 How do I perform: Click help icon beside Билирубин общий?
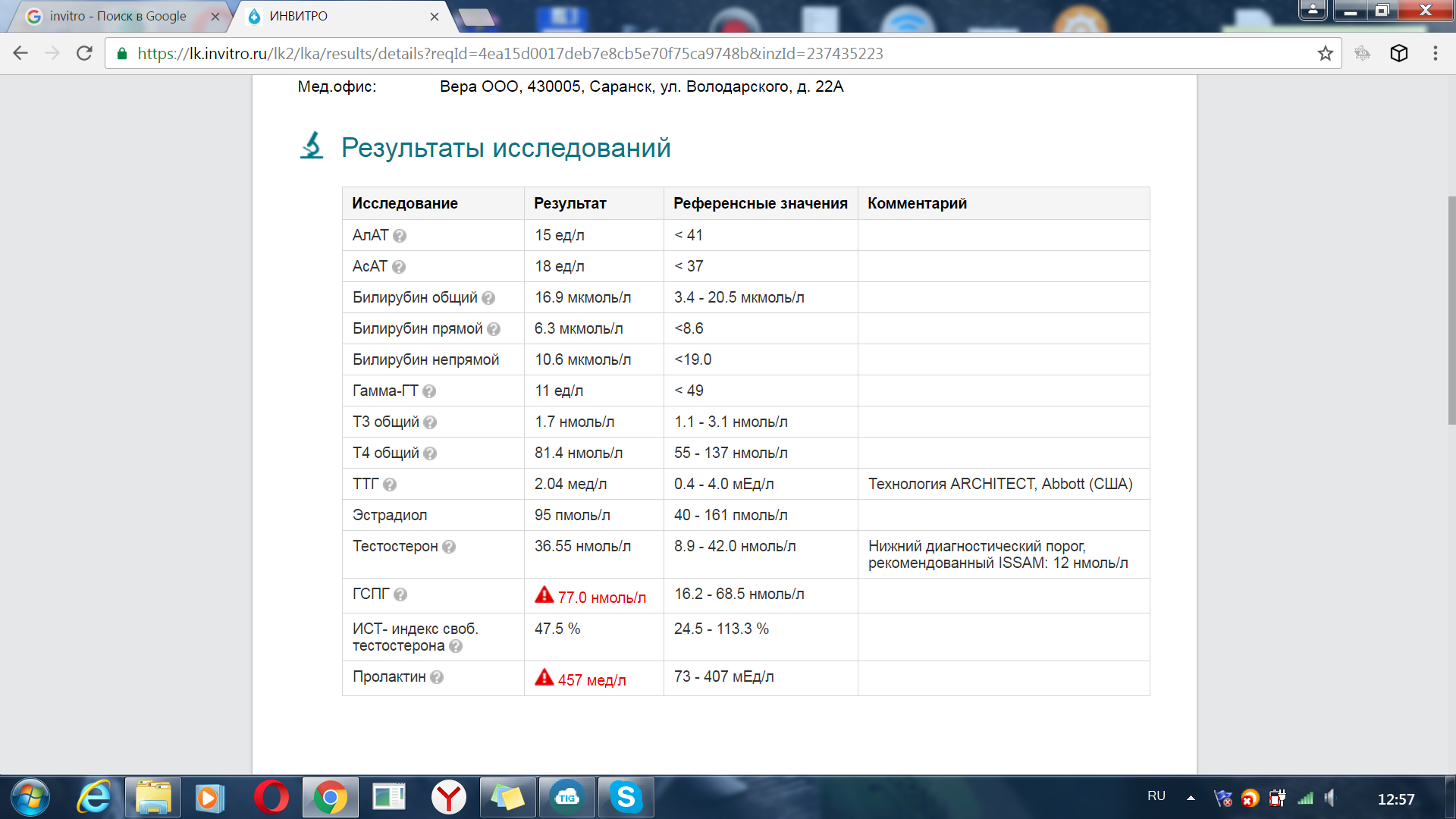tap(488, 298)
